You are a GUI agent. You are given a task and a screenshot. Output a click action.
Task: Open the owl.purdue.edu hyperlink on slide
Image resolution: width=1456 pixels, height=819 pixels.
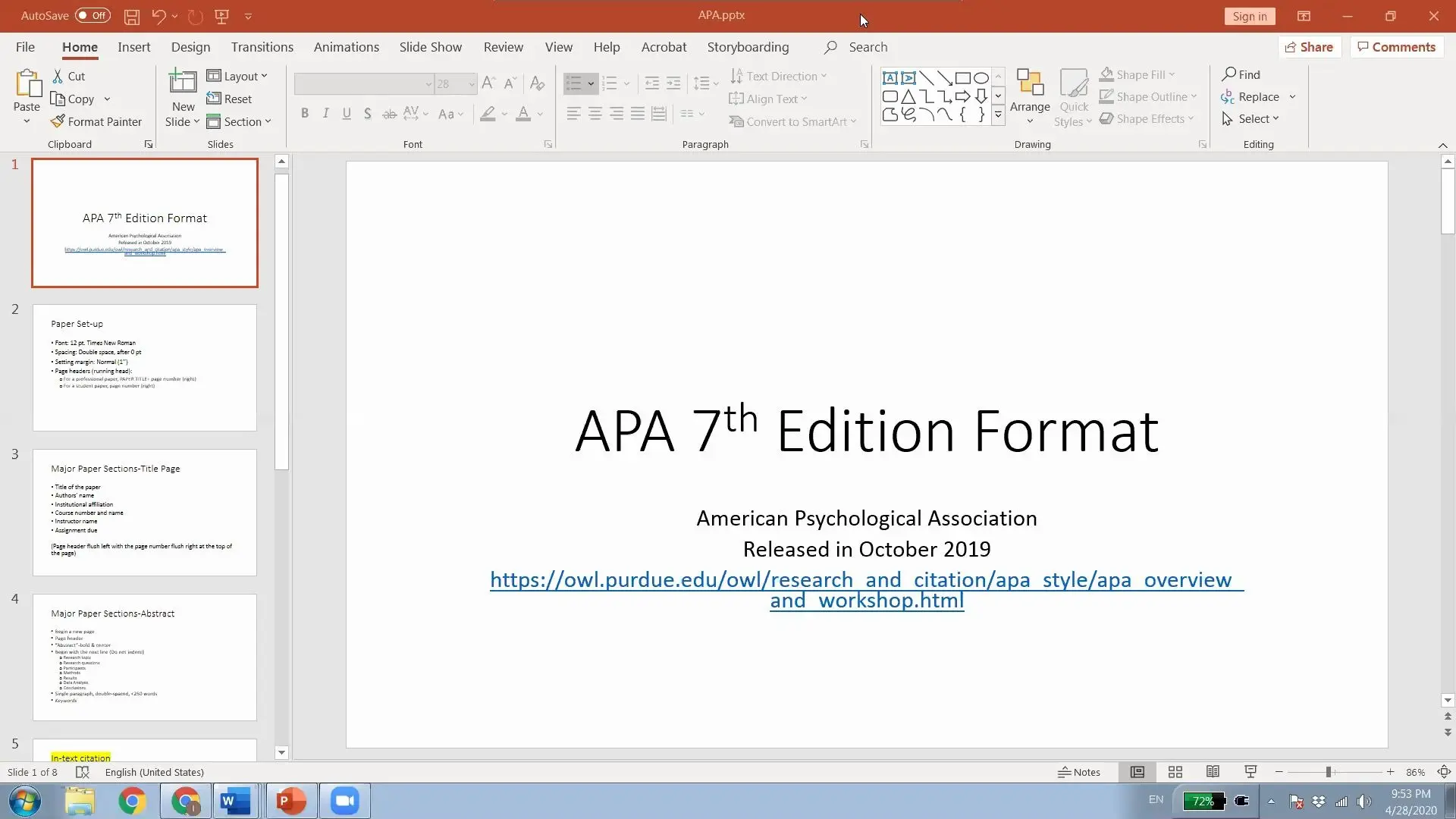pyautogui.click(x=867, y=590)
